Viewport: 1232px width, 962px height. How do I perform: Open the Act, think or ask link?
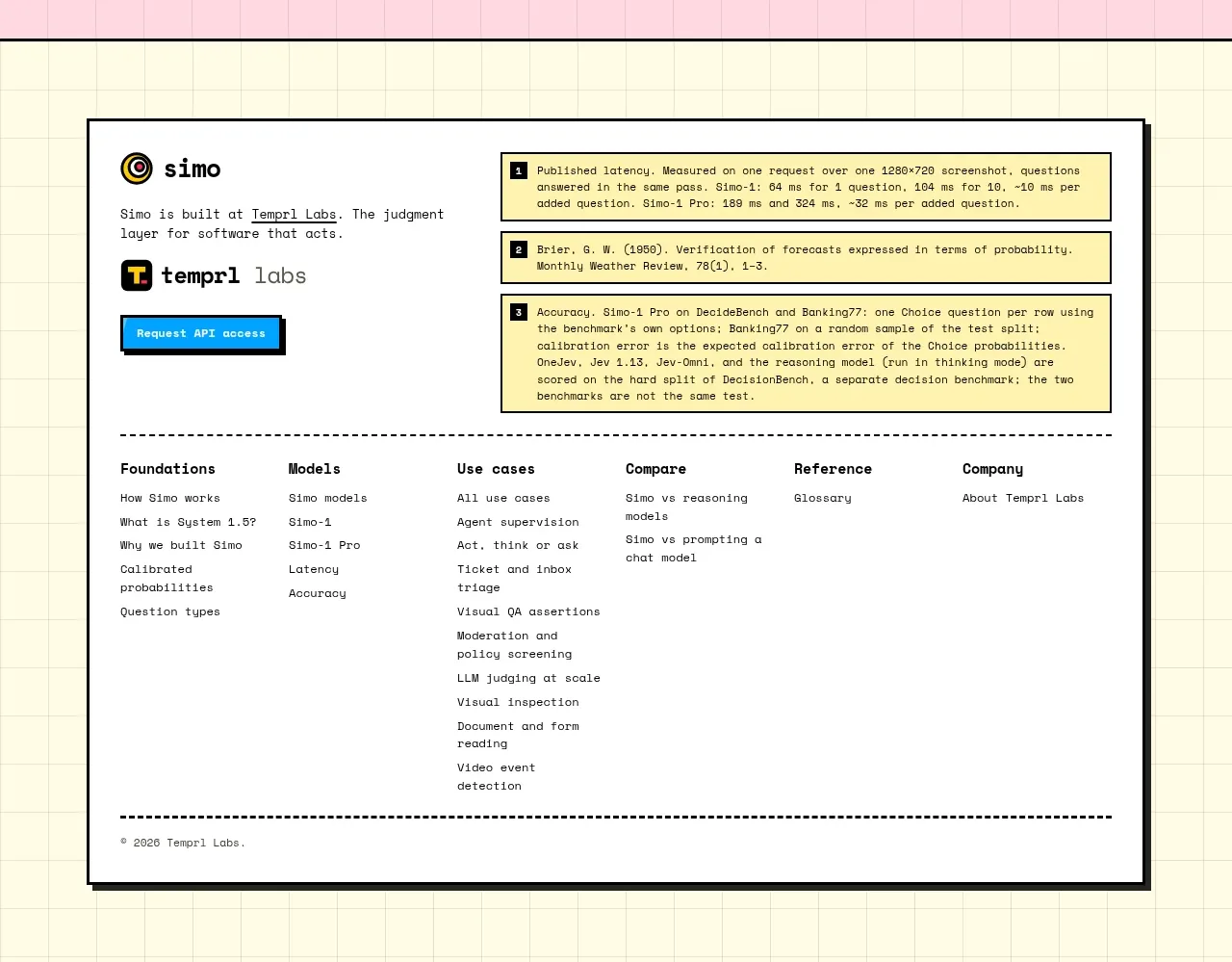click(x=518, y=545)
